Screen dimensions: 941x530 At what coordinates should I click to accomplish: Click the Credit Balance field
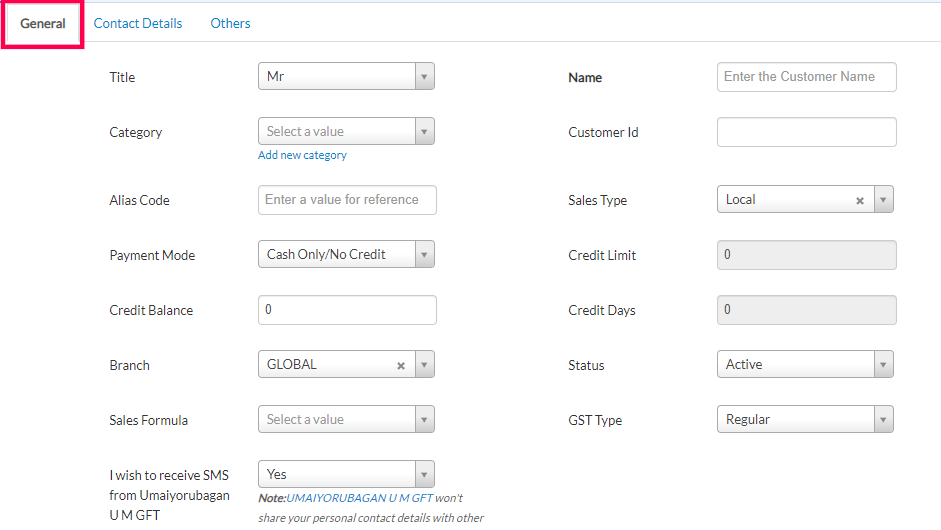pyautogui.click(x=347, y=310)
